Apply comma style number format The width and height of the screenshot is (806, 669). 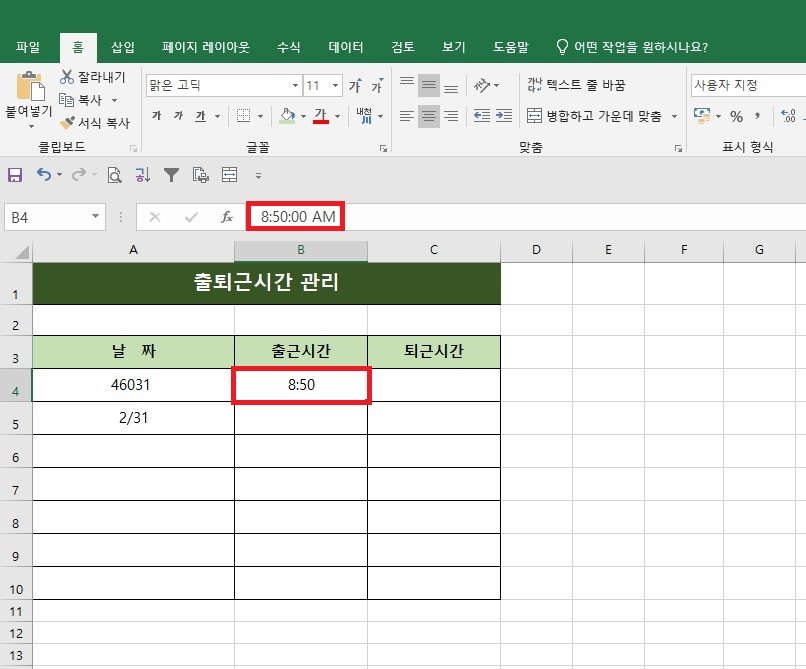pos(757,116)
